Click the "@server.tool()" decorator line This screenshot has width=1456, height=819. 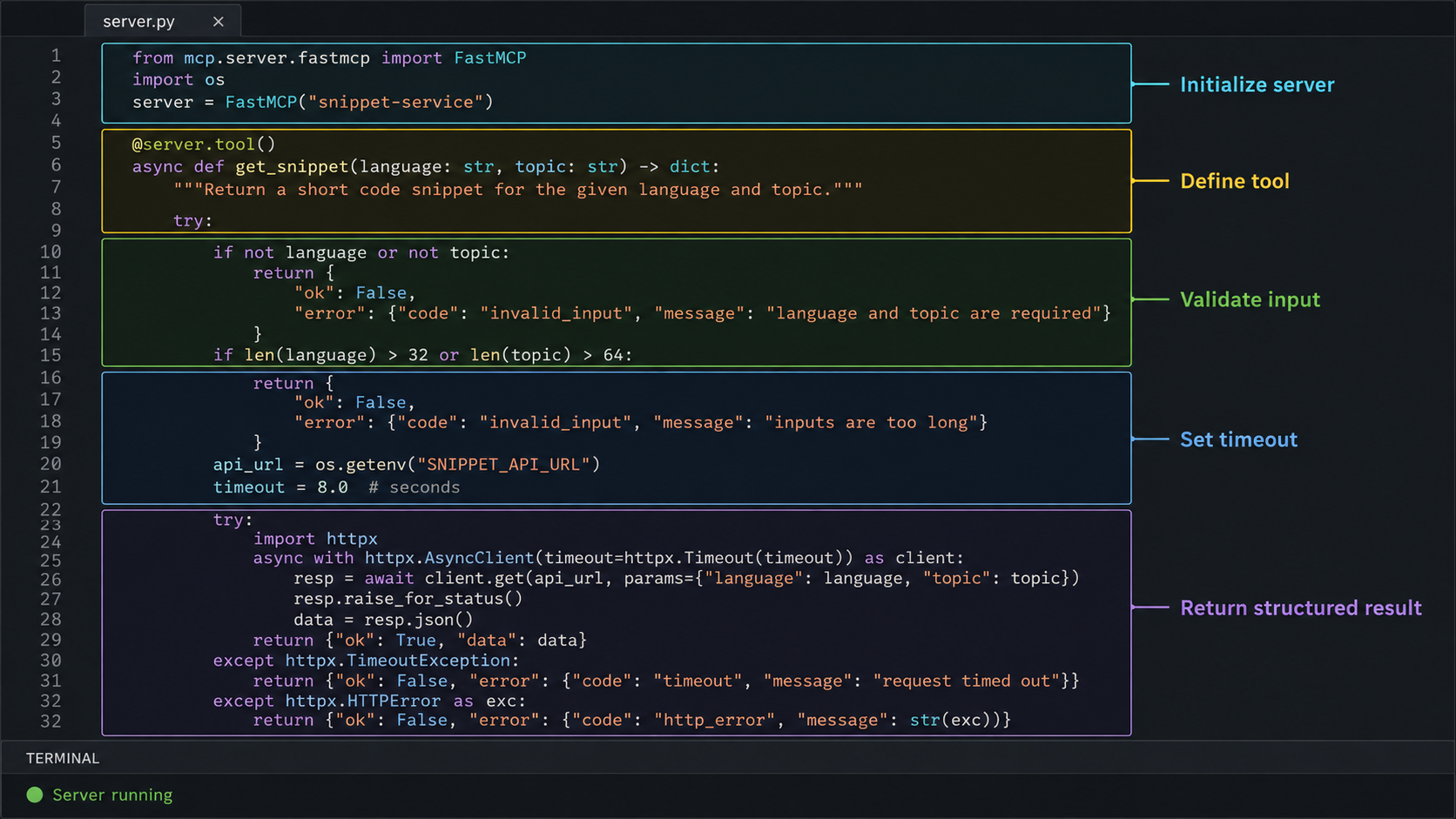click(x=204, y=144)
